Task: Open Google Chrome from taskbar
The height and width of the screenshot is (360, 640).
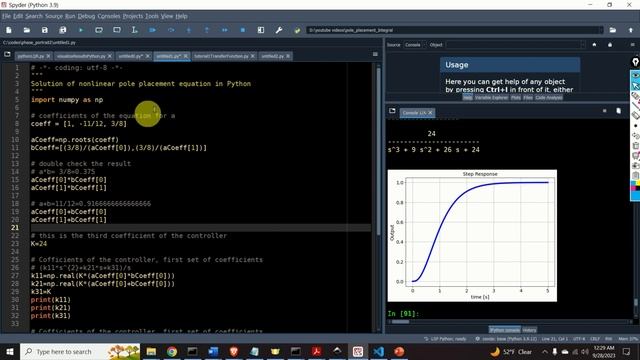Action: (x=172, y=351)
